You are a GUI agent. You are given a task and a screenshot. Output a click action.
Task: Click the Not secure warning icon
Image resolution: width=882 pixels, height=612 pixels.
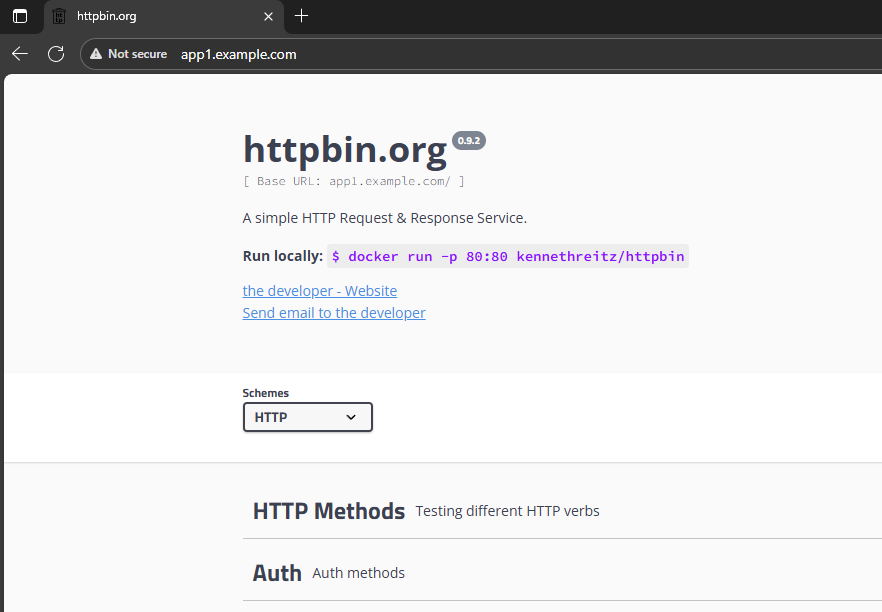pos(96,54)
